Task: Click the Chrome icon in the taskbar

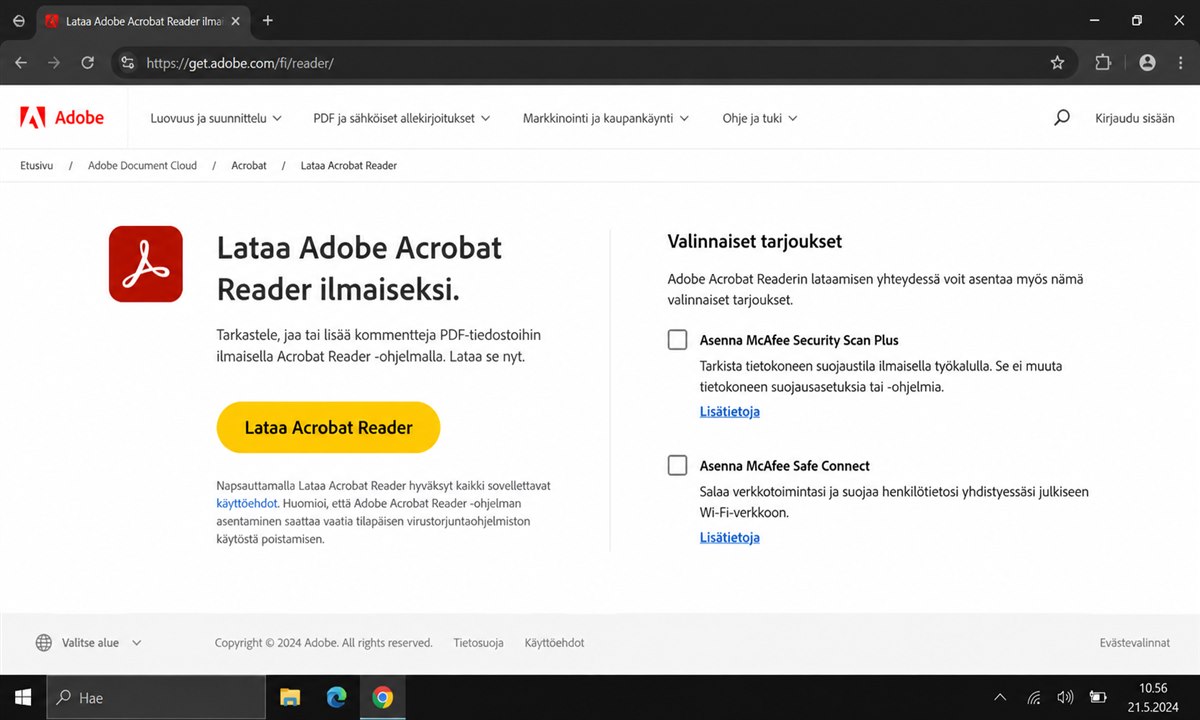Action: [x=382, y=697]
